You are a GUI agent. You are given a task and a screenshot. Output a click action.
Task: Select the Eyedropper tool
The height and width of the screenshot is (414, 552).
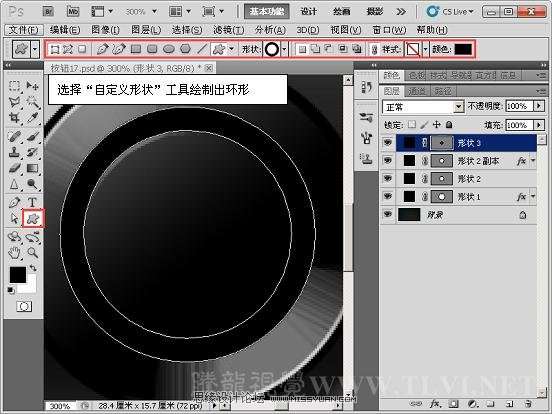(x=32, y=118)
